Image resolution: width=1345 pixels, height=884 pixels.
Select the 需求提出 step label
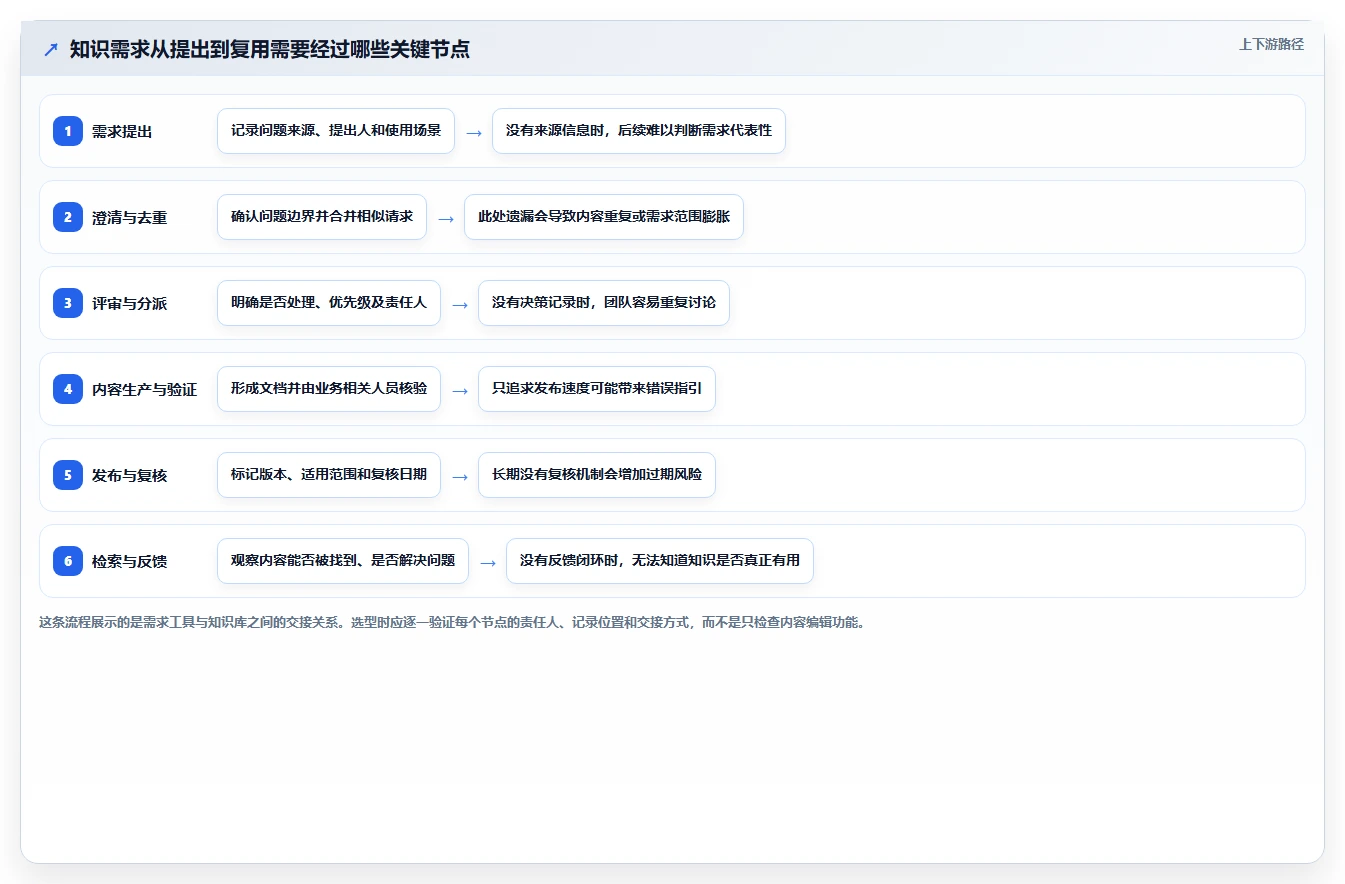tap(122, 131)
